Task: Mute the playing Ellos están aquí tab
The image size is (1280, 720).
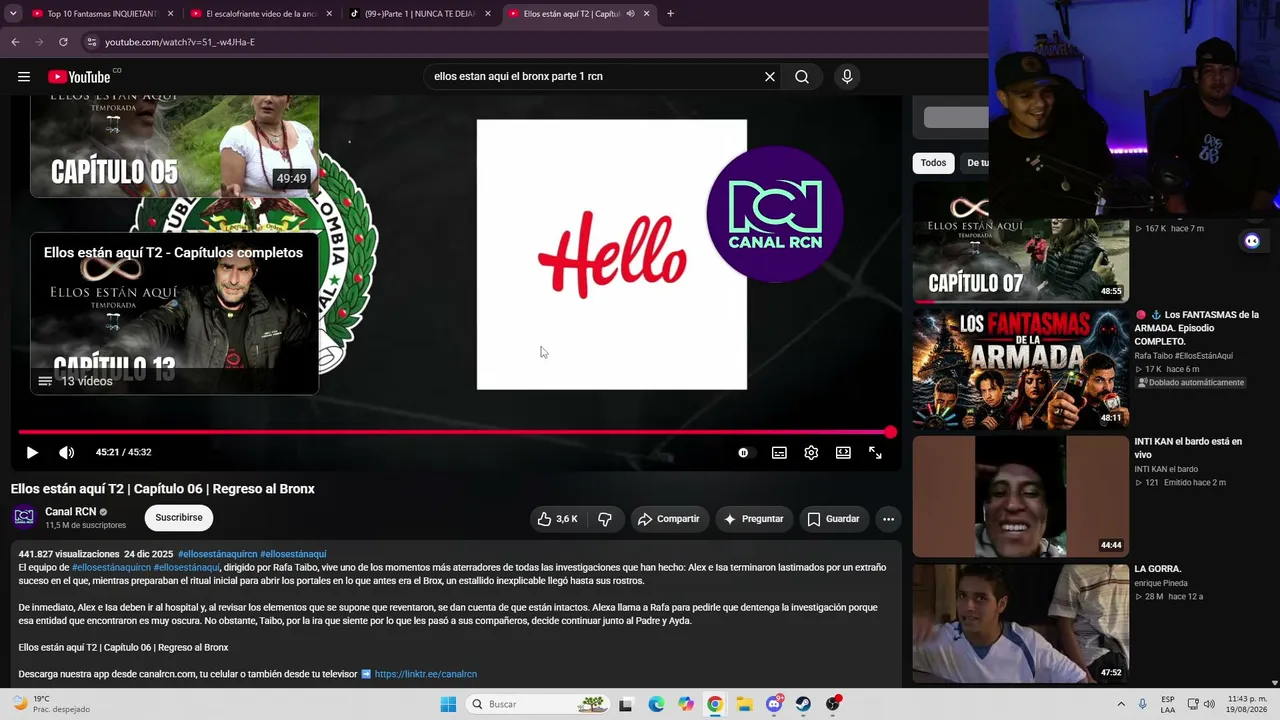Action: pos(630,14)
